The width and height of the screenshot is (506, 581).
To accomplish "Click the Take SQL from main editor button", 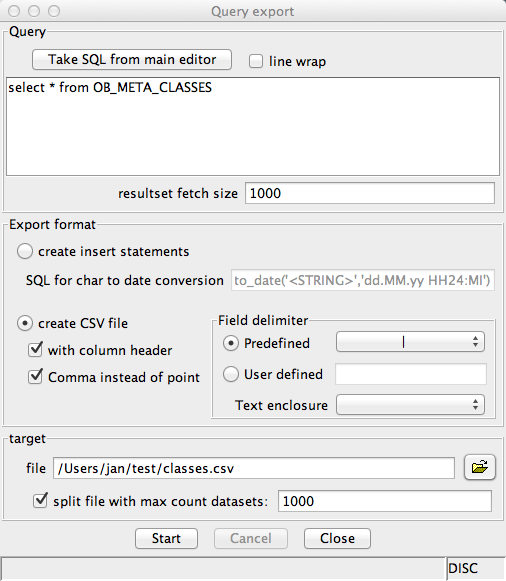I will click(132, 60).
